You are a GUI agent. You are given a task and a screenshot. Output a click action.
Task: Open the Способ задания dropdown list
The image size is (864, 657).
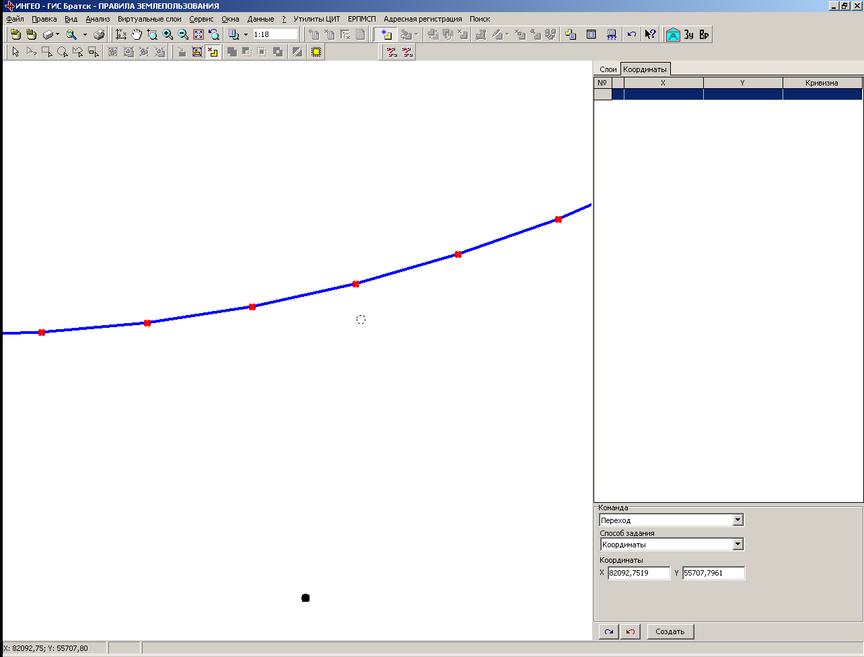[738, 545]
